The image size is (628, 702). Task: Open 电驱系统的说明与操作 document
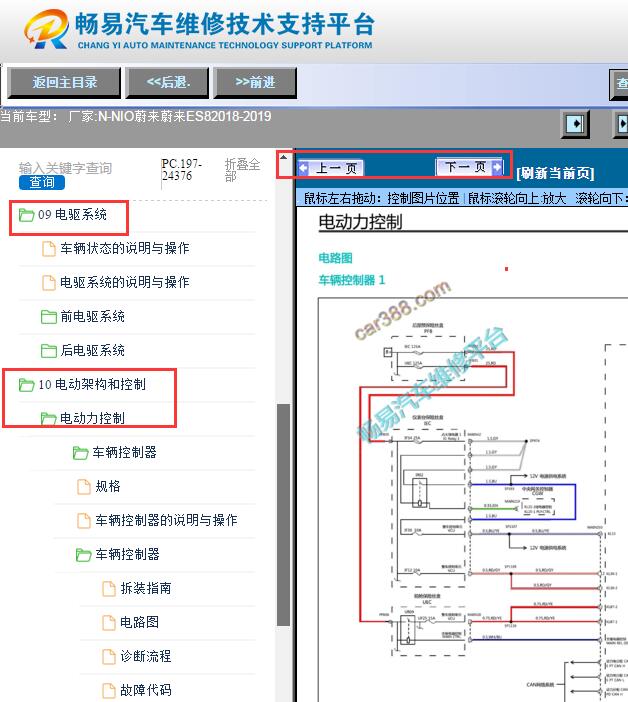pos(124,283)
